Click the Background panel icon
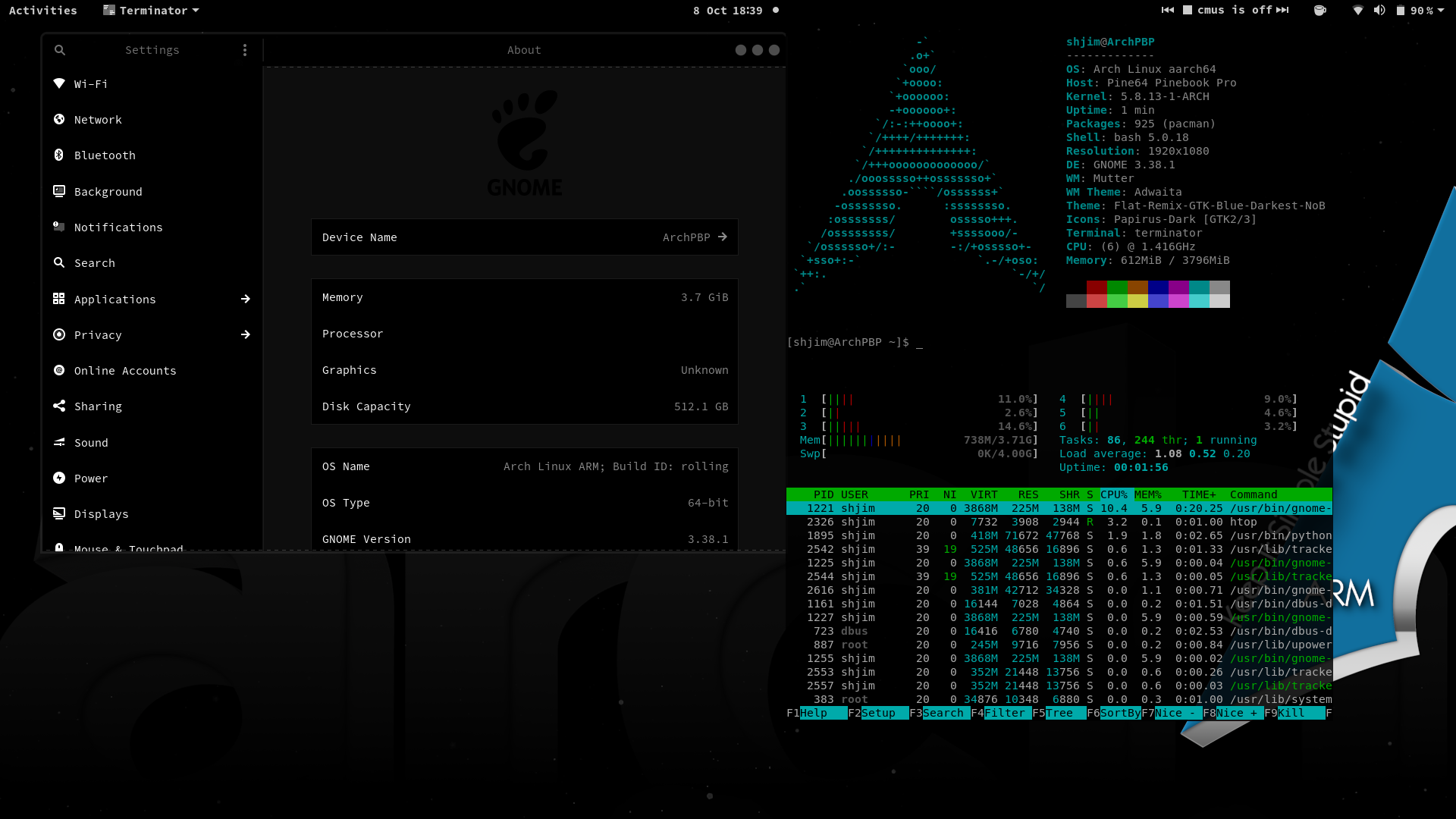Viewport: 1456px width, 819px height. [59, 191]
